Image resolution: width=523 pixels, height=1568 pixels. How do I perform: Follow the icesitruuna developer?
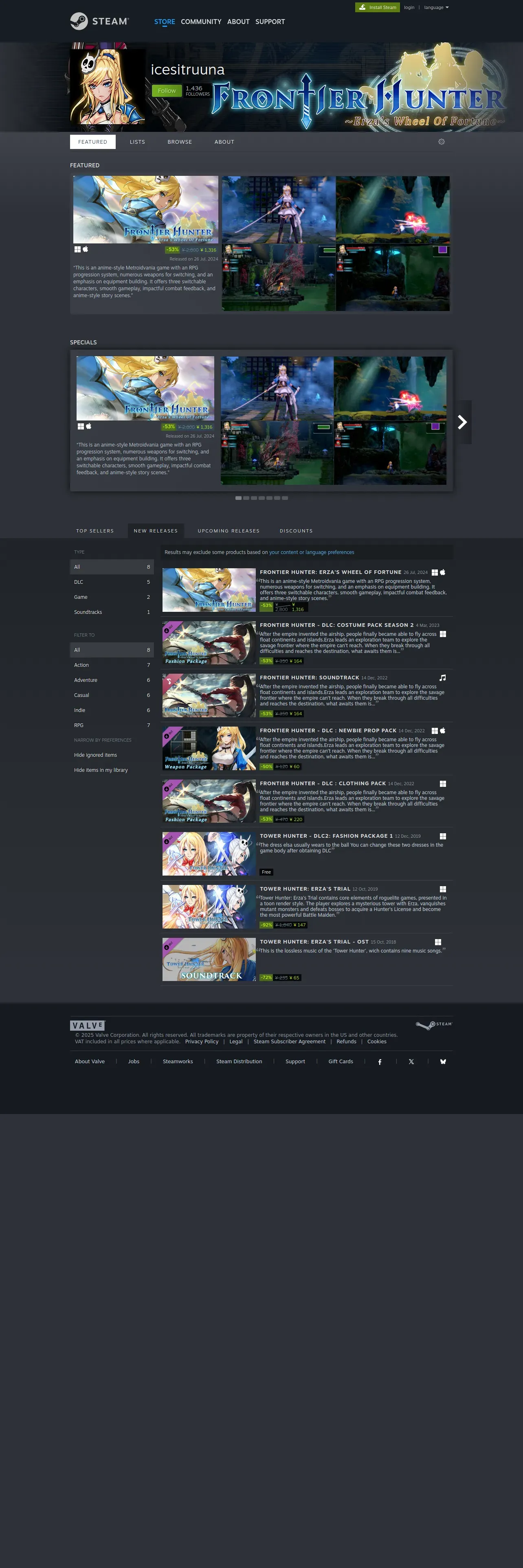pyautogui.click(x=167, y=91)
